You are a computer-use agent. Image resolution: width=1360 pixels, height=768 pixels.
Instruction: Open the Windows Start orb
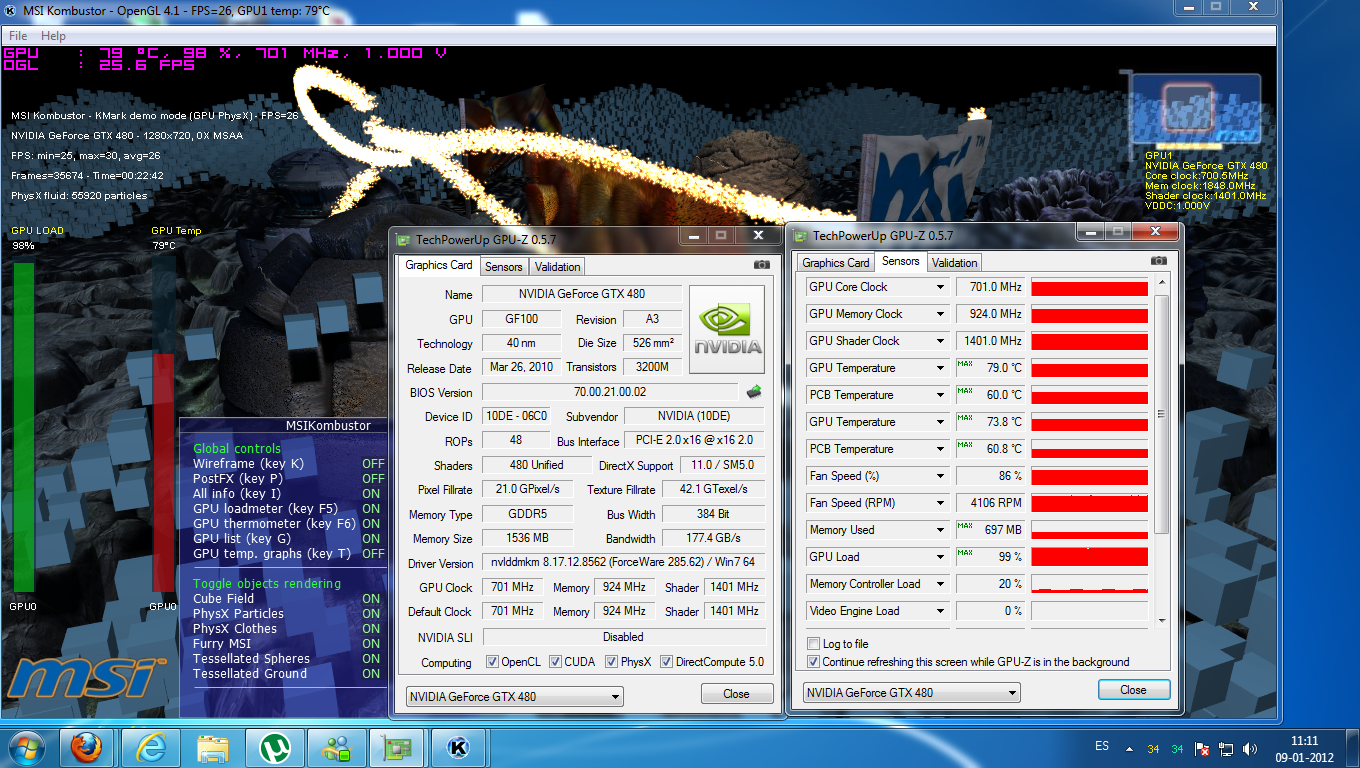pyautogui.click(x=25, y=746)
